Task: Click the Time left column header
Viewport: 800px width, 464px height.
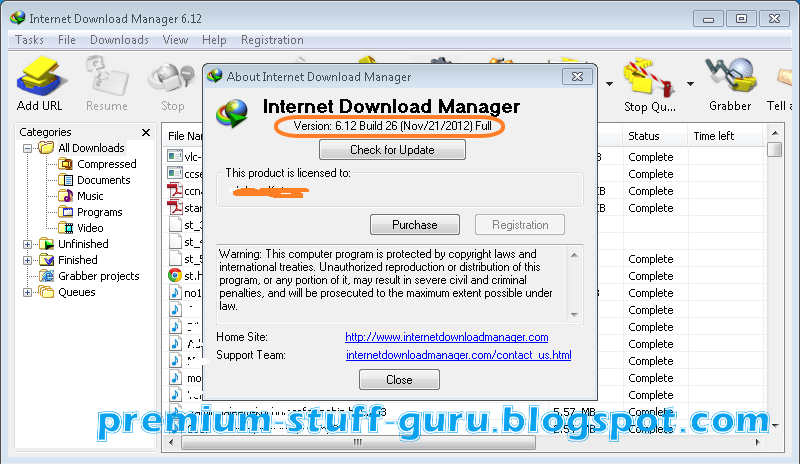Action: 725,136
